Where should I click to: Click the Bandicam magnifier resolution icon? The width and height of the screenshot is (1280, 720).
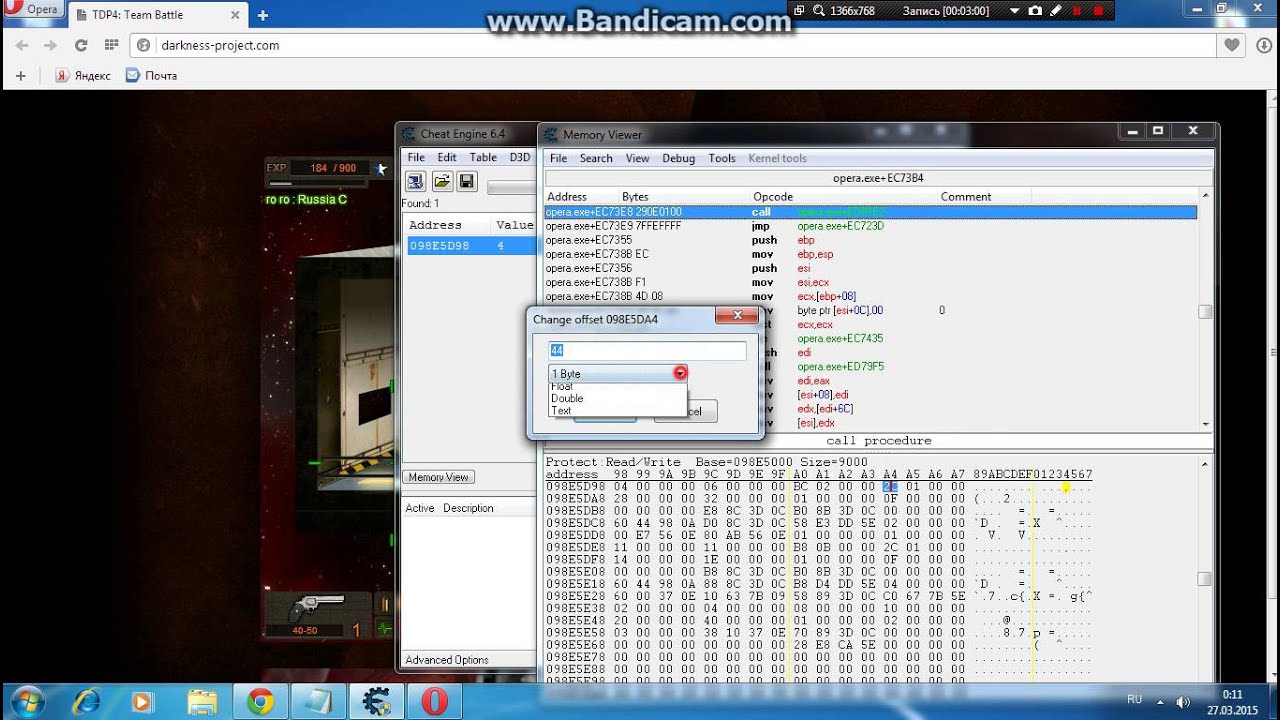pos(818,10)
